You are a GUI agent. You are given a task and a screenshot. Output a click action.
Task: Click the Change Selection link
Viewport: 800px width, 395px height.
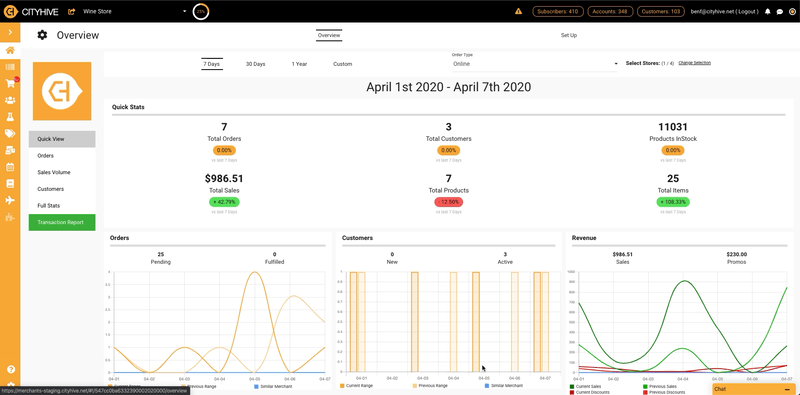click(x=694, y=63)
